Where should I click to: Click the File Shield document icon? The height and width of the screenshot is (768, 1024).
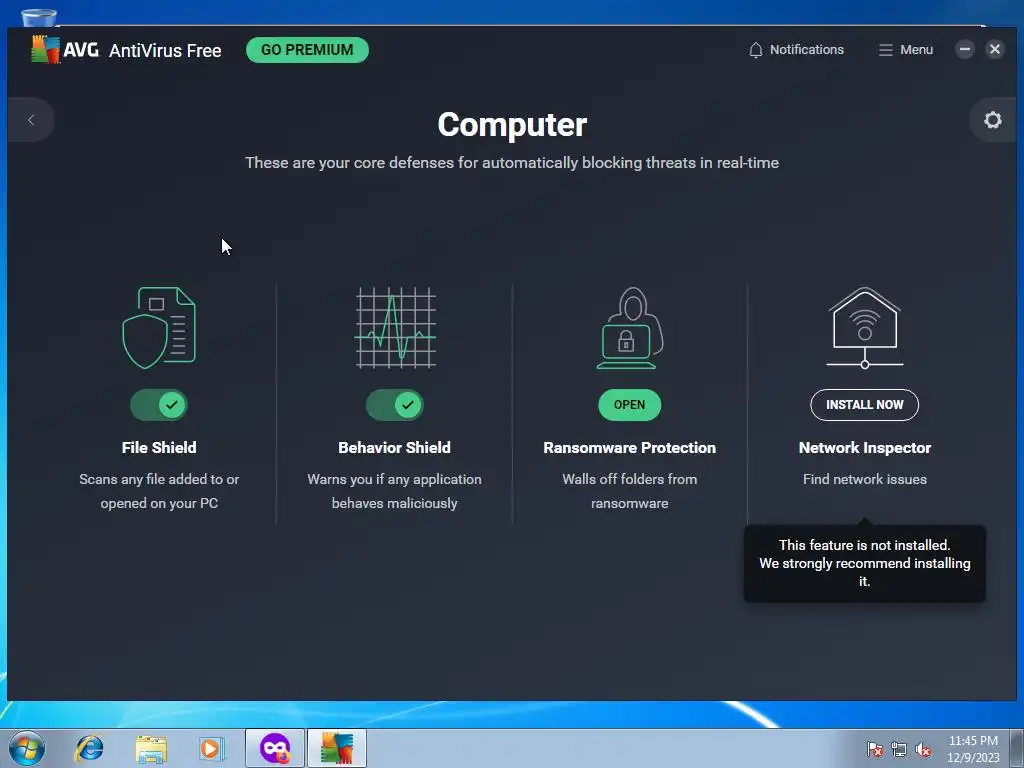point(159,328)
